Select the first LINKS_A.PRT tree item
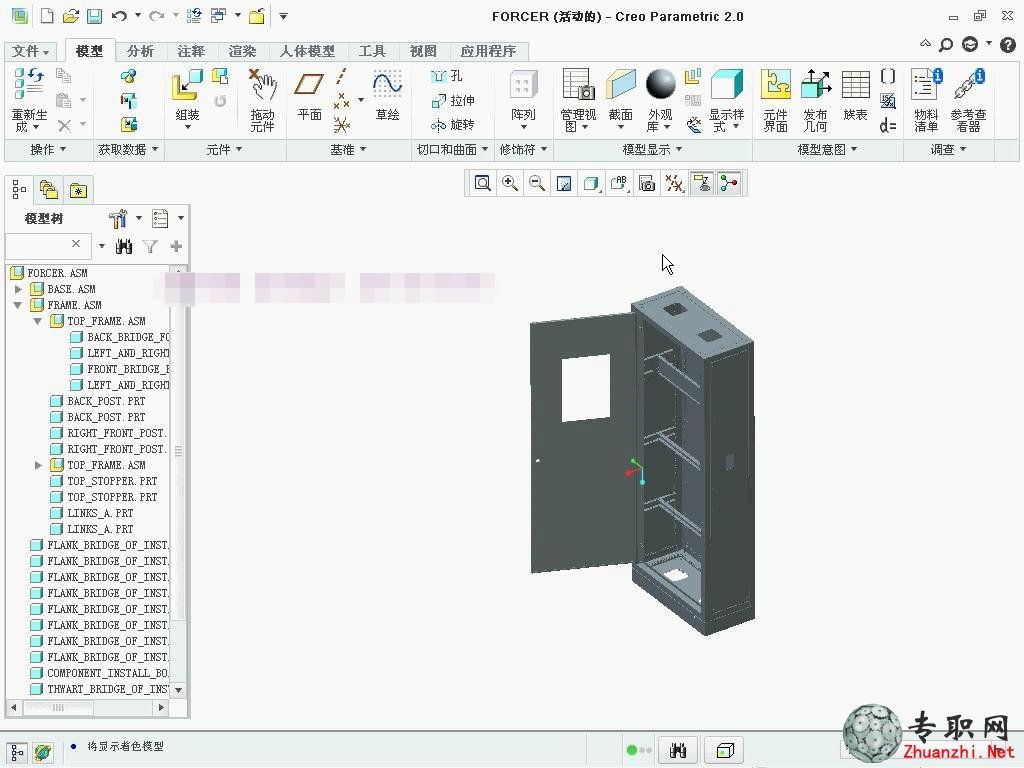The height and width of the screenshot is (768, 1024). click(92, 513)
